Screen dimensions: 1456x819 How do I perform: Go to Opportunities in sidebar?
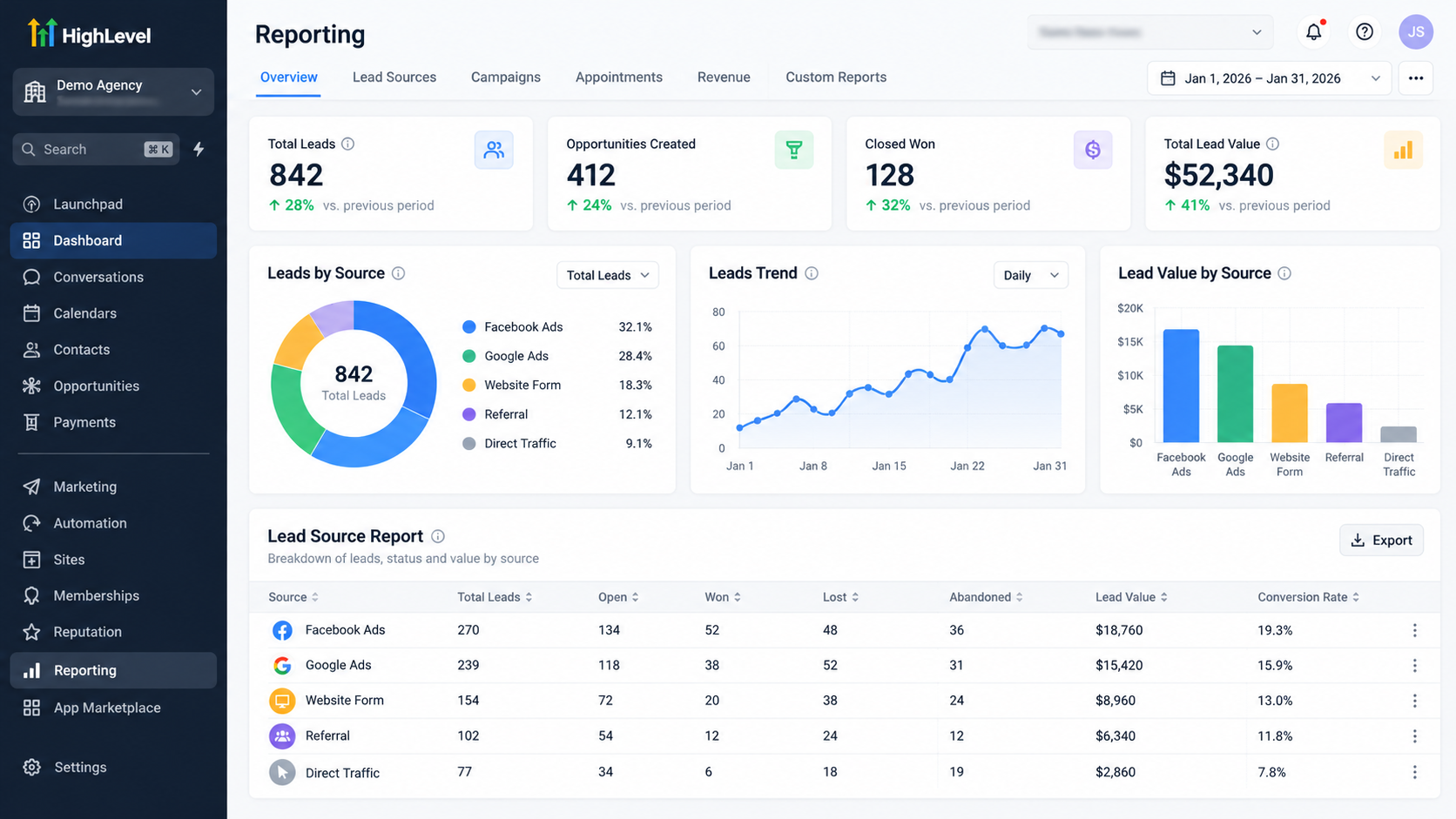click(x=113, y=386)
